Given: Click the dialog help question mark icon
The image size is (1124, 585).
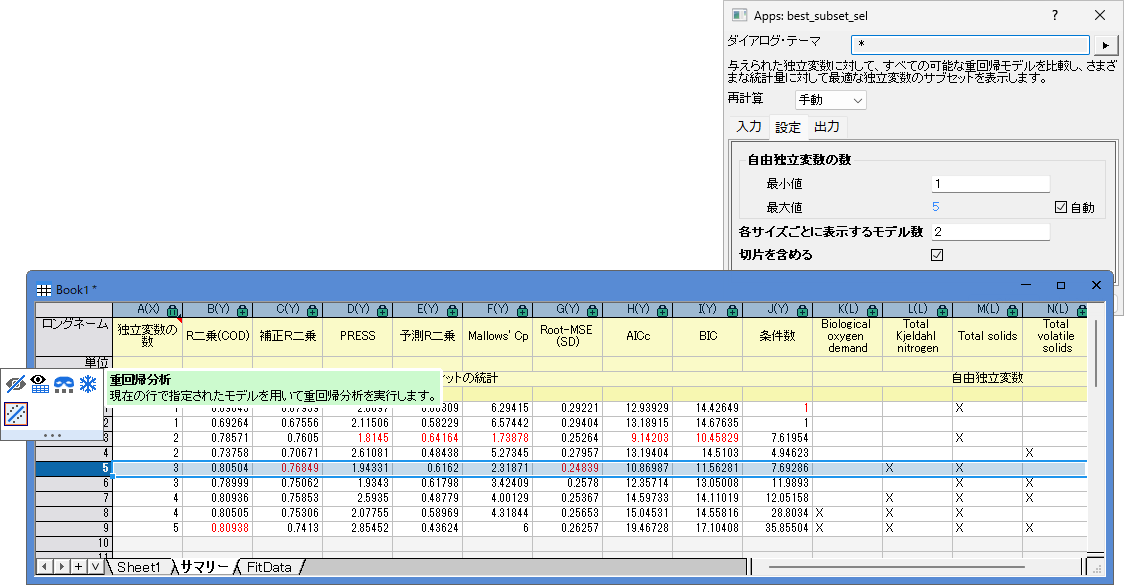Looking at the screenshot, I should (x=1054, y=15).
